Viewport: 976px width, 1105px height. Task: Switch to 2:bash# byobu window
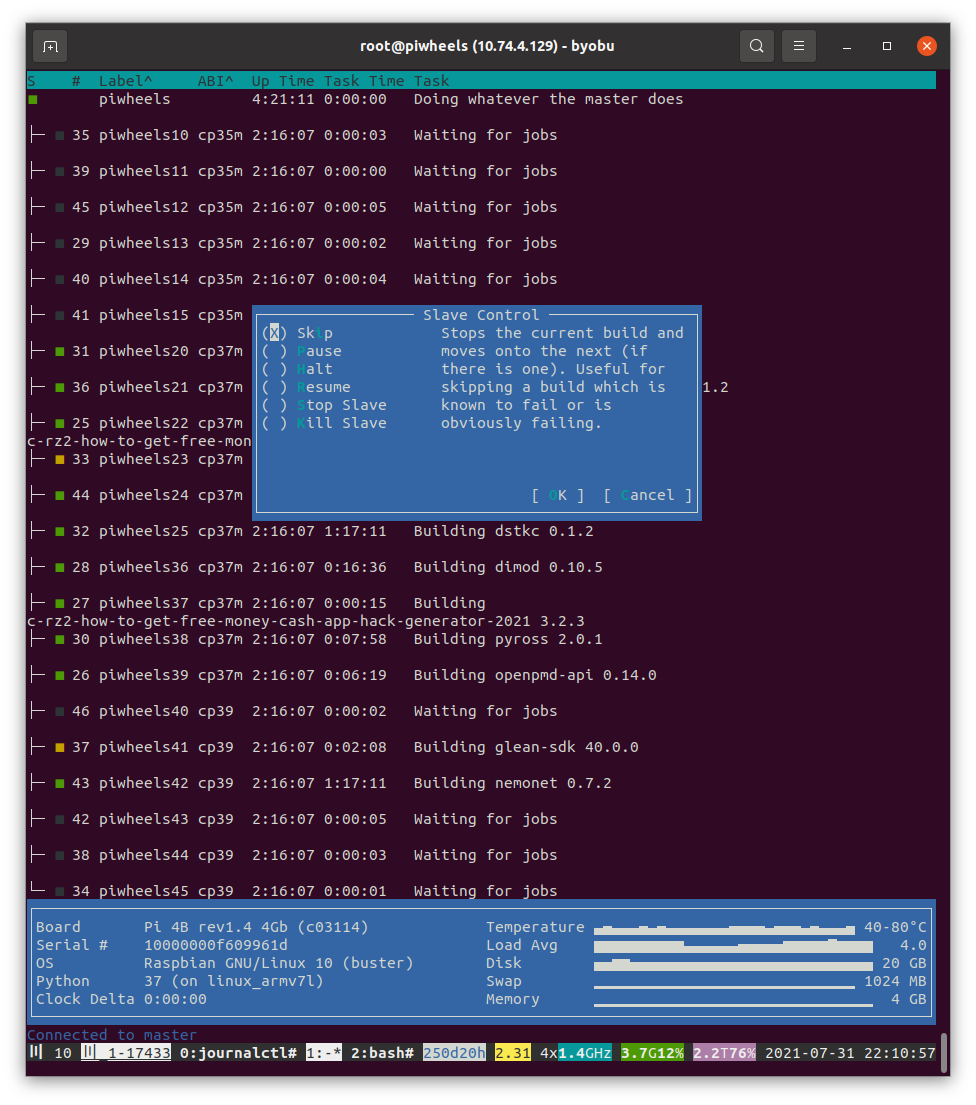point(383,1053)
